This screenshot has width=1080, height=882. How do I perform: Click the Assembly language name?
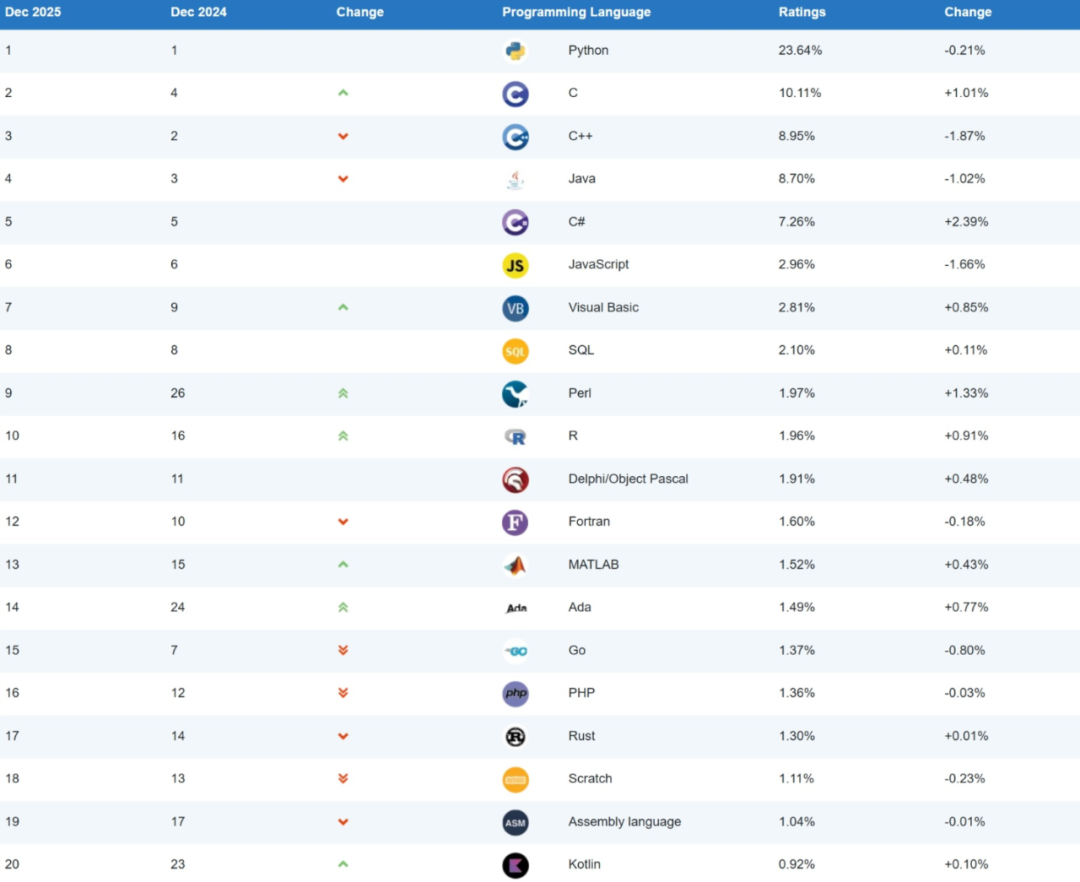pyautogui.click(x=624, y=821)
